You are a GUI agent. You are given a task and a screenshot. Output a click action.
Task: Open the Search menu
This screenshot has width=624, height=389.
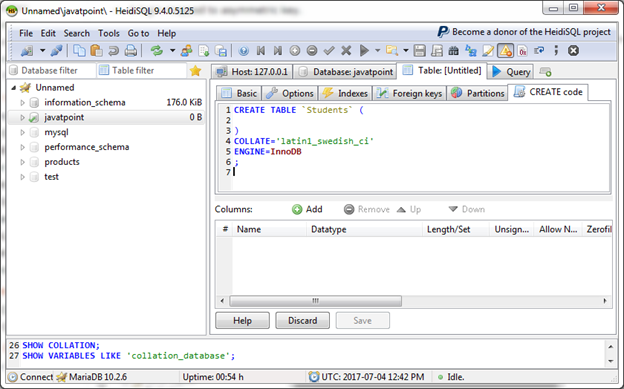77,33
